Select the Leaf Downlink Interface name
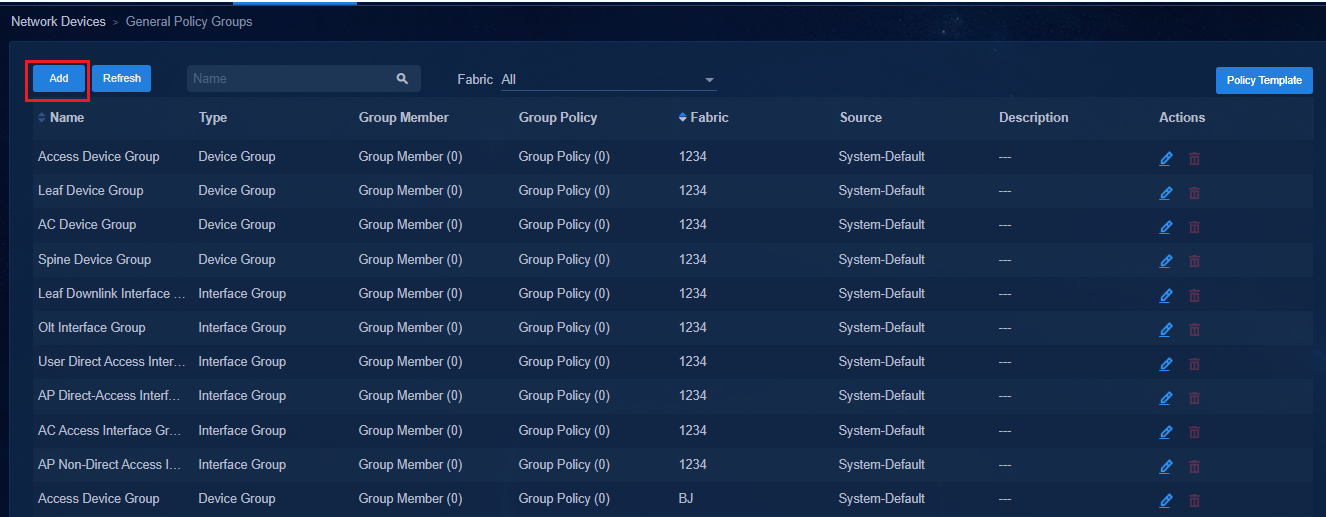1326x517 pixels. coord(112,293)
